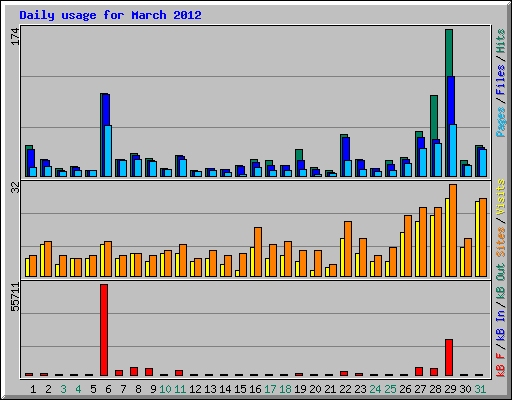Click the green day 11 axis label
The width and height of the screenshot is (512, 400).
click(180, 389)
